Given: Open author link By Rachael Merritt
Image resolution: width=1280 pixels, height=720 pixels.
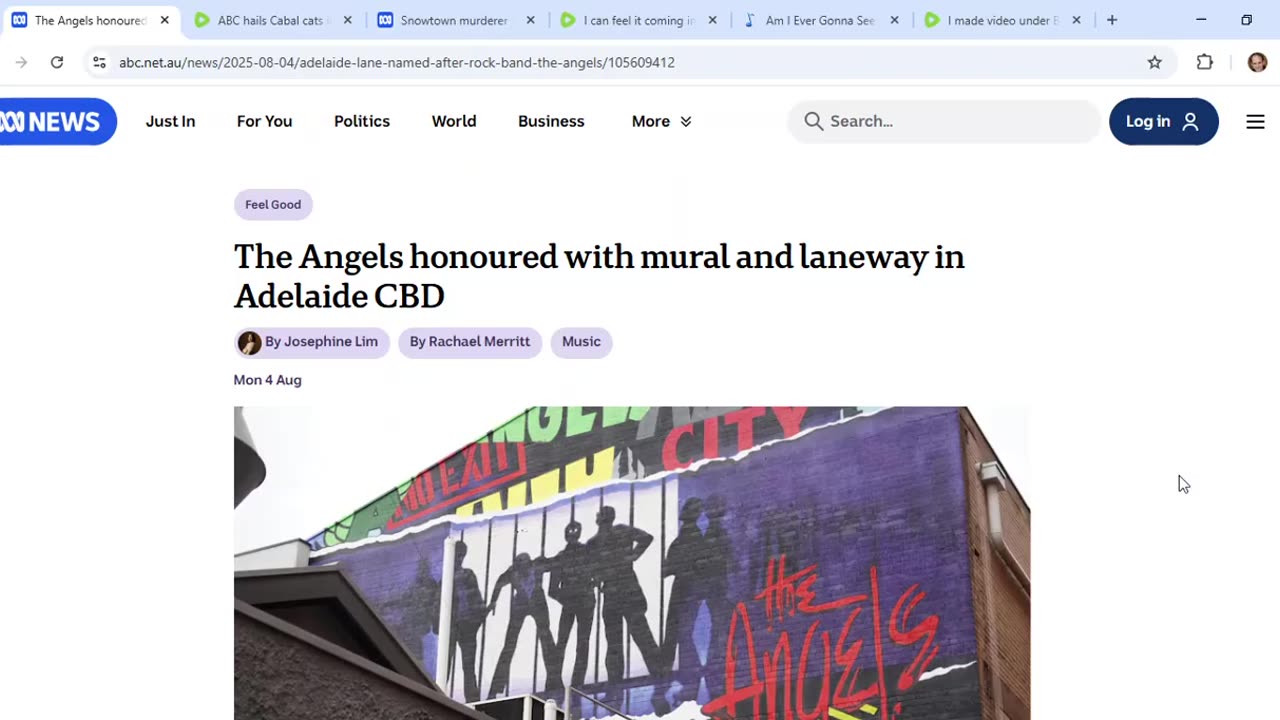Looking at the screenshot, I should point(470,342).
